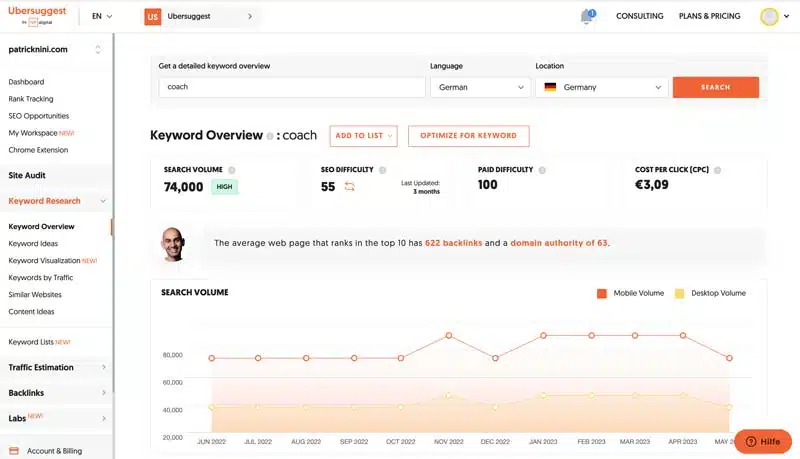
Task: Click the 74,000 search volume value
Action: click(x=183, y=187)
